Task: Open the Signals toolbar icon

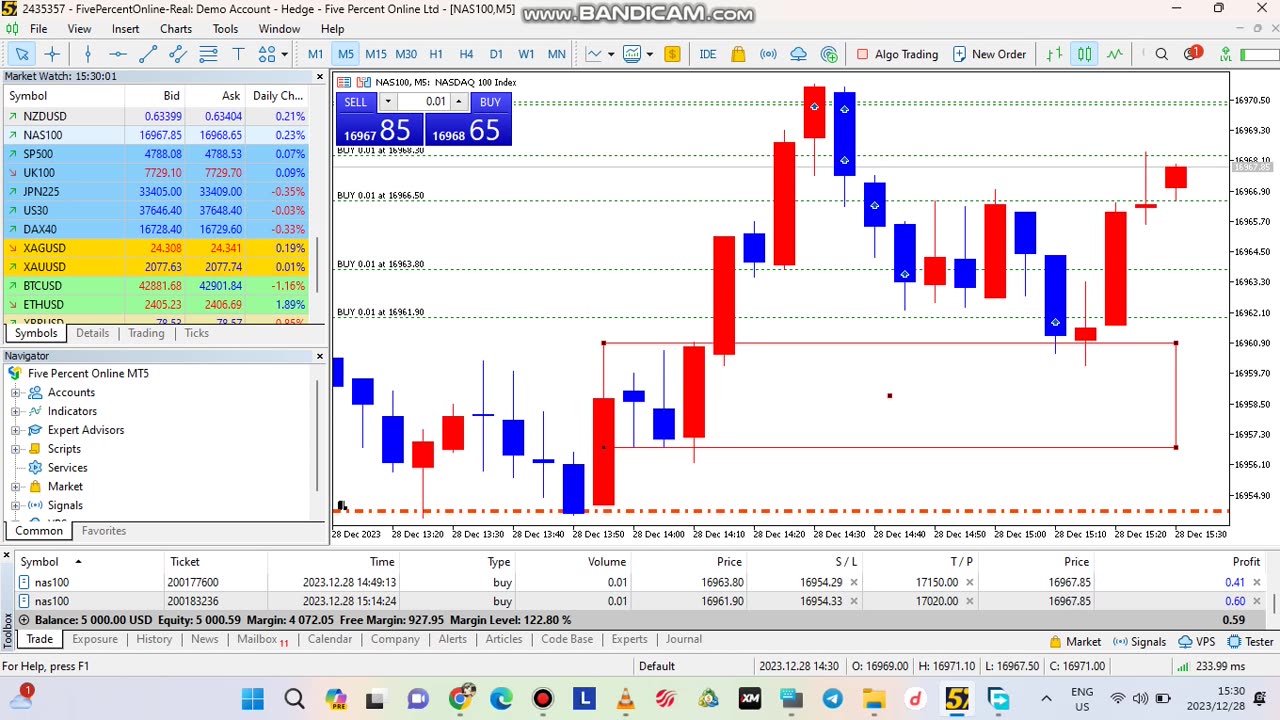Action: (768, 54)
